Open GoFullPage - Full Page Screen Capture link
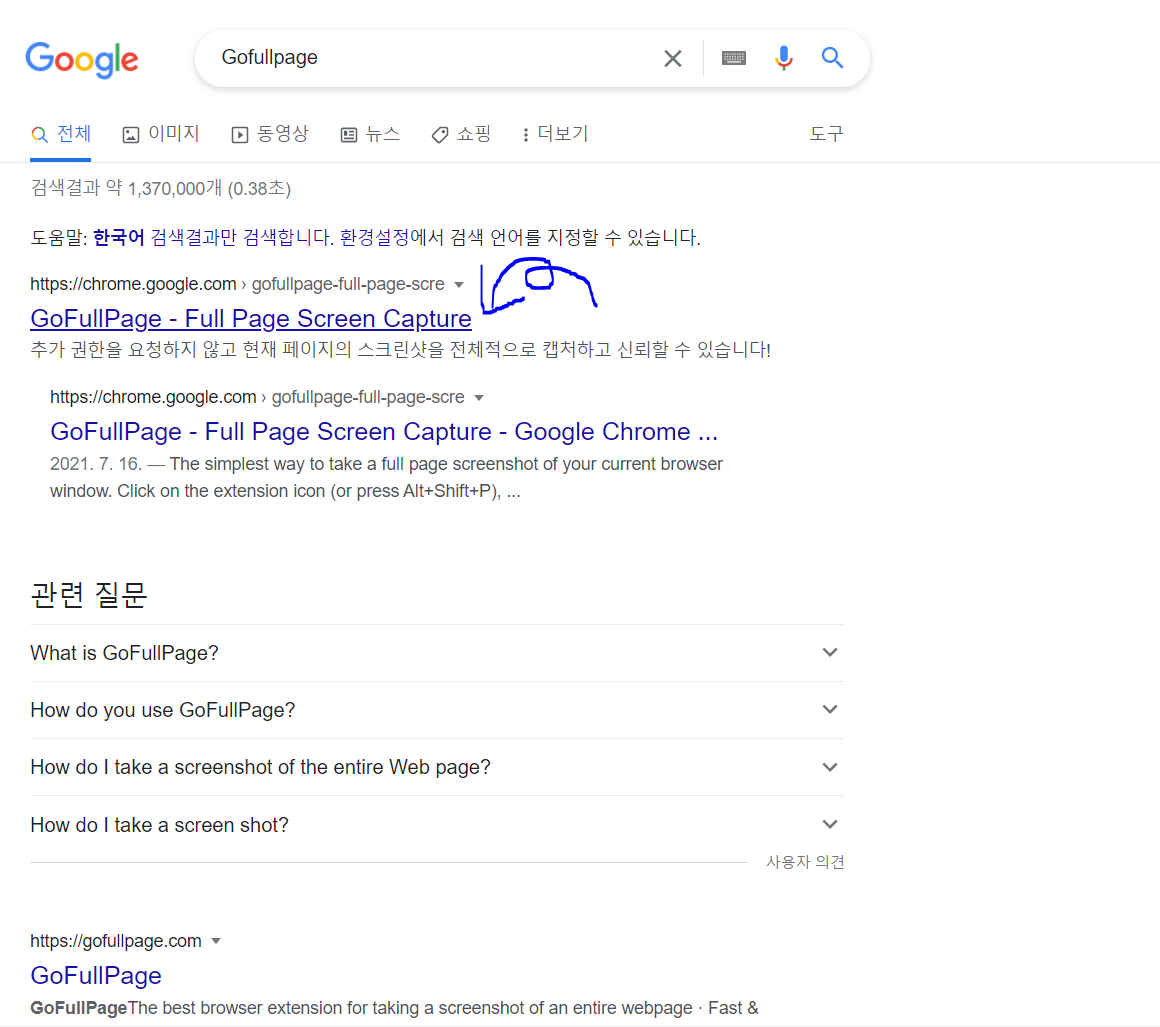Viewport: 1160px width, 1027px height. [x=251, y=318]
